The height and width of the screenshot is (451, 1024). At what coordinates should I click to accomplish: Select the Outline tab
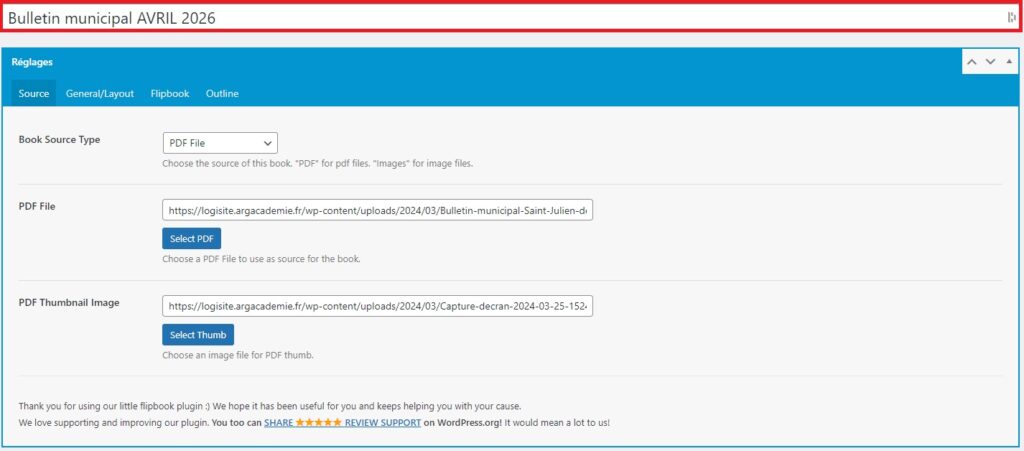[x=222, y=94]
